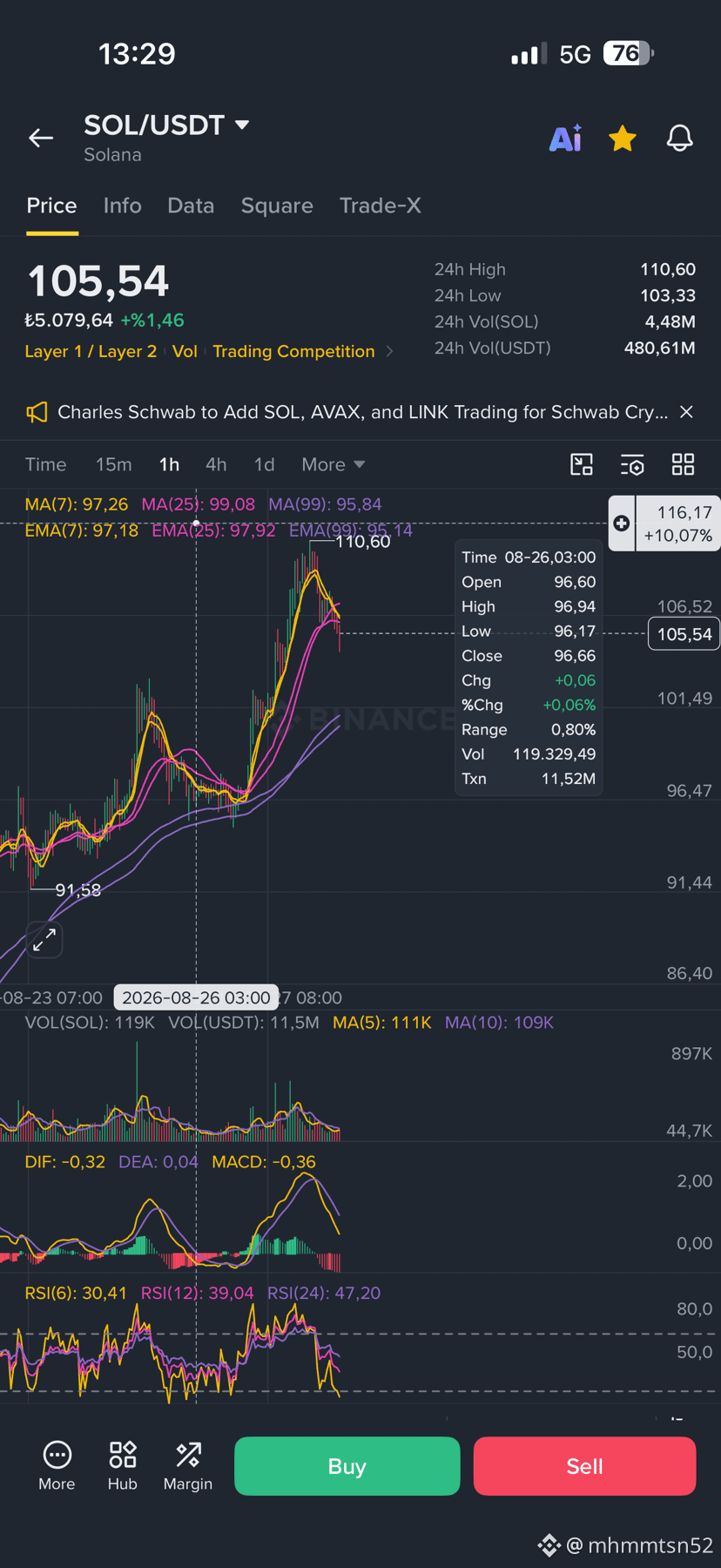Image resolution: width=721 pixels, height=1568 pixels.
Task: Open the grid layout icon
Action: [684, 464]
